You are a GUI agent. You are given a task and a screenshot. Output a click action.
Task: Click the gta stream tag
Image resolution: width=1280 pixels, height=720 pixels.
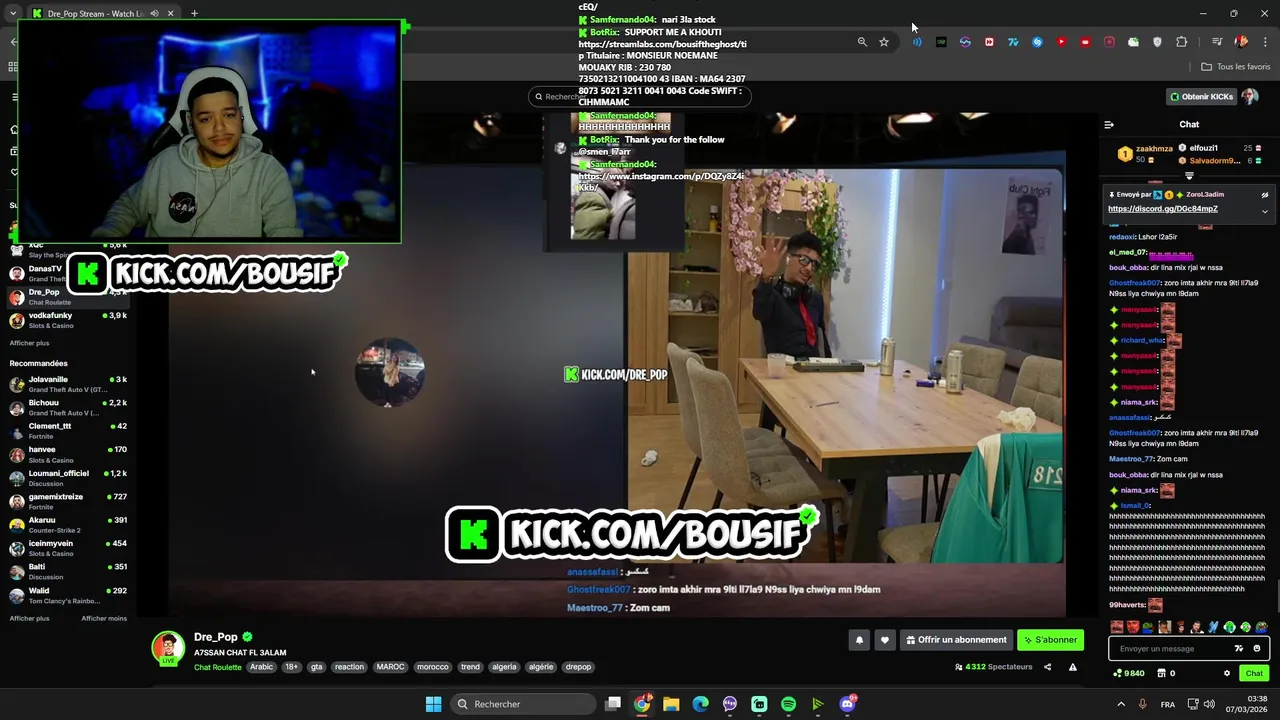[317, 667]
